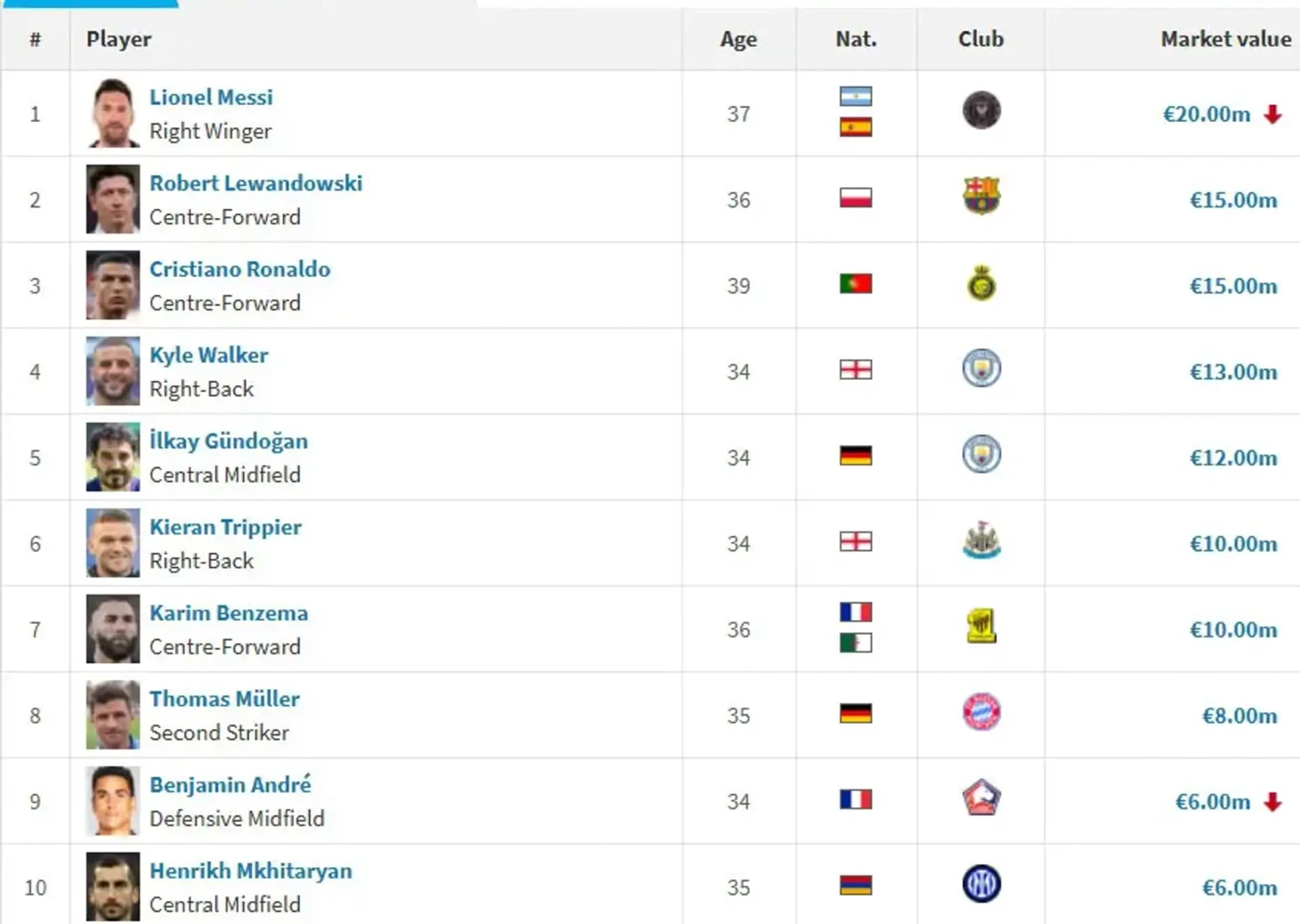1300x924 pixels.
Task: Click Newcastle United crest in Trippier row
Action: tap(981, 540)
